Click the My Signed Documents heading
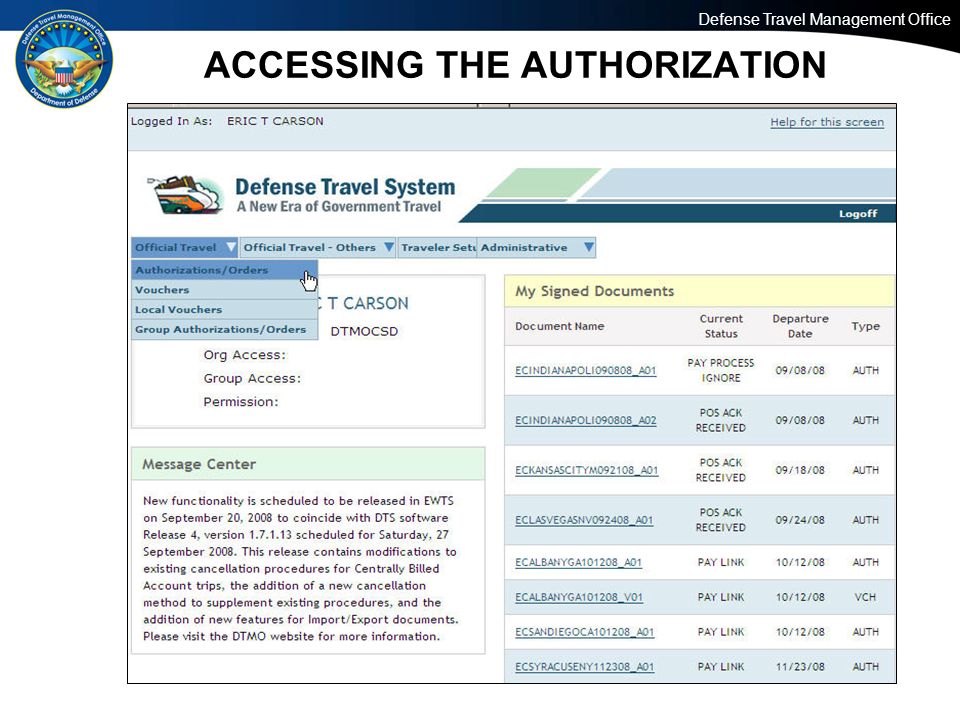Screen dimensions: 960x720 pos(594,291)
